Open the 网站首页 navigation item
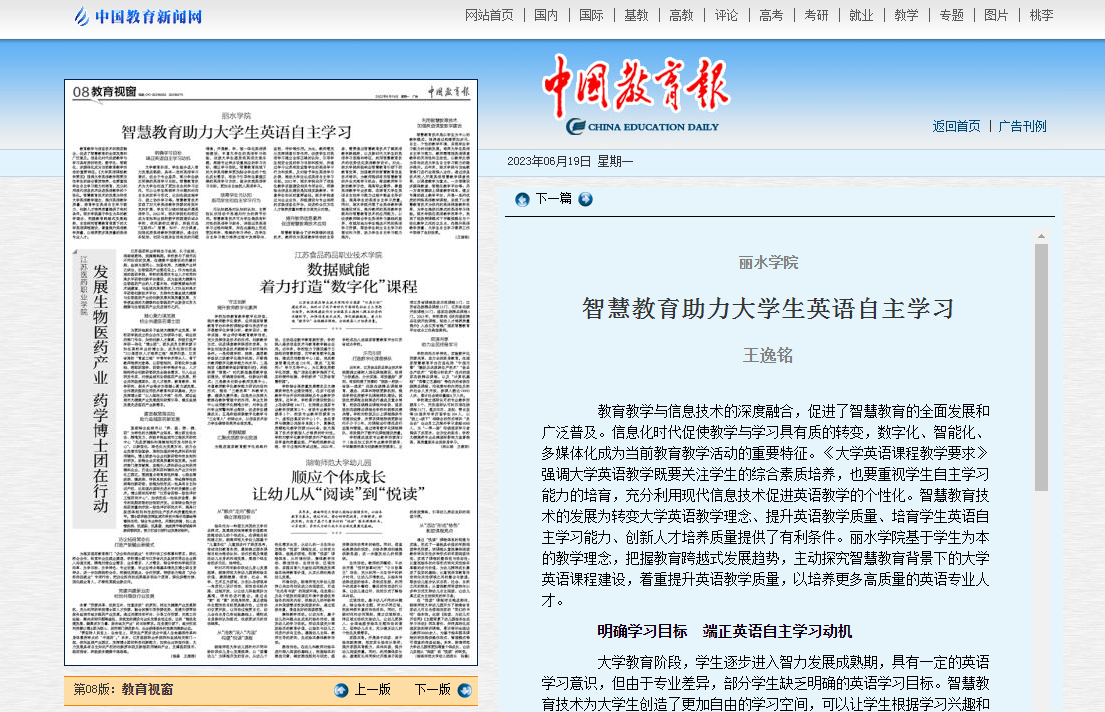 point(489,15)
